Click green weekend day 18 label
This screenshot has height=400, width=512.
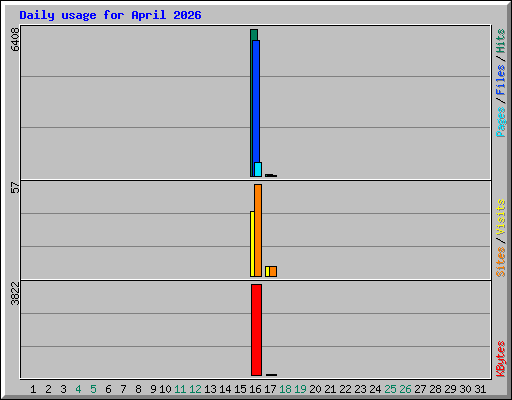pos(285,389)
